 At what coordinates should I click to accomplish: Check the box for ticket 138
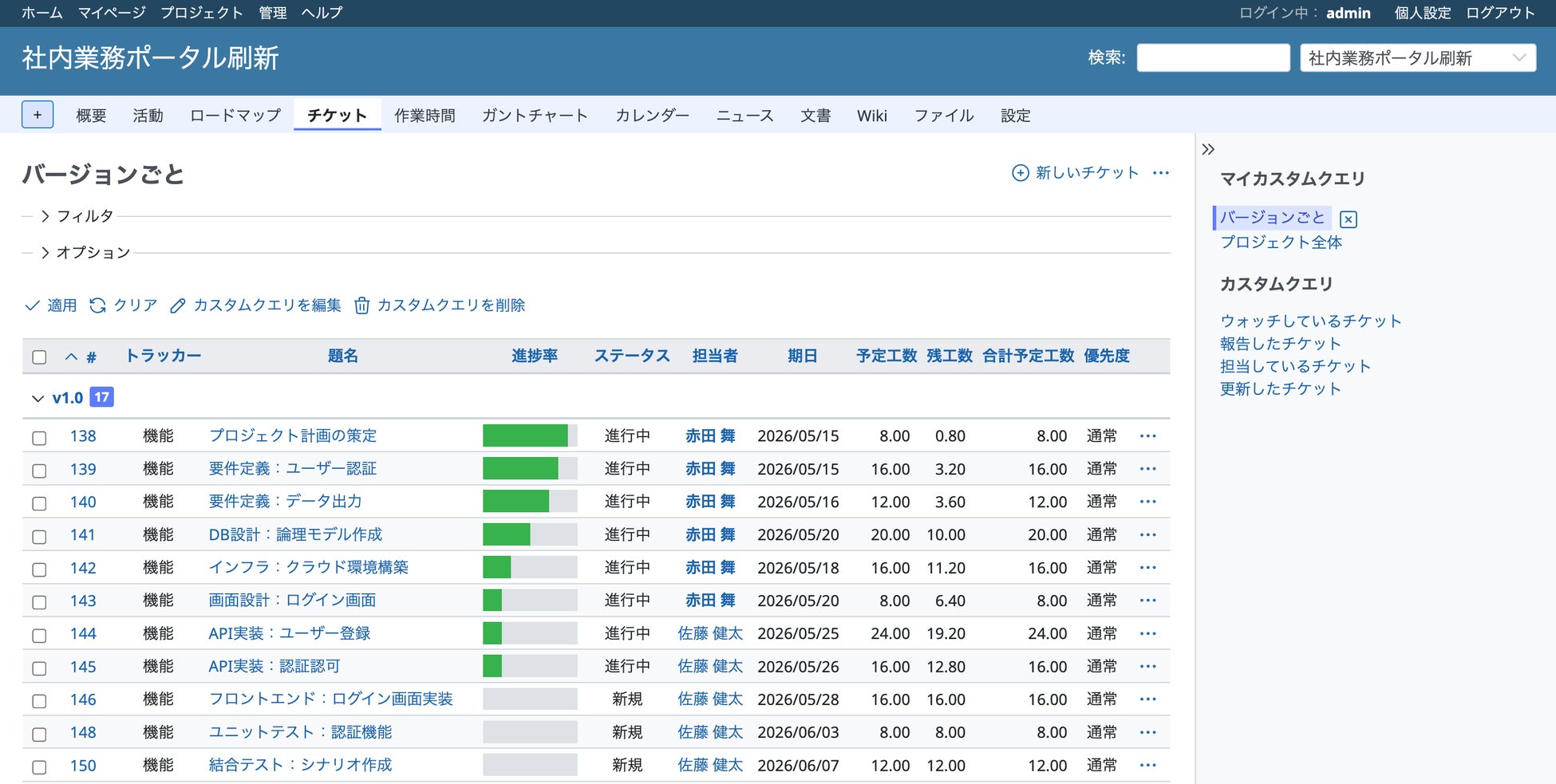coord(39,438)
